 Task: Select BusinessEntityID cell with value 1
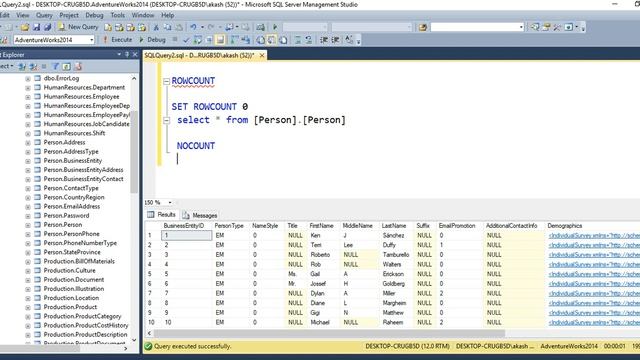tap(187, 236)
